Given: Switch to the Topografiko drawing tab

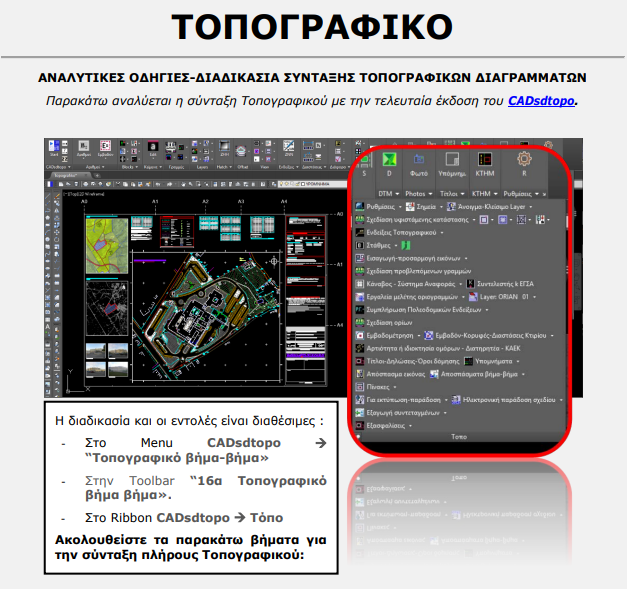Looking at the screenshot, I should pyautogui.click(x=70, y=175).
